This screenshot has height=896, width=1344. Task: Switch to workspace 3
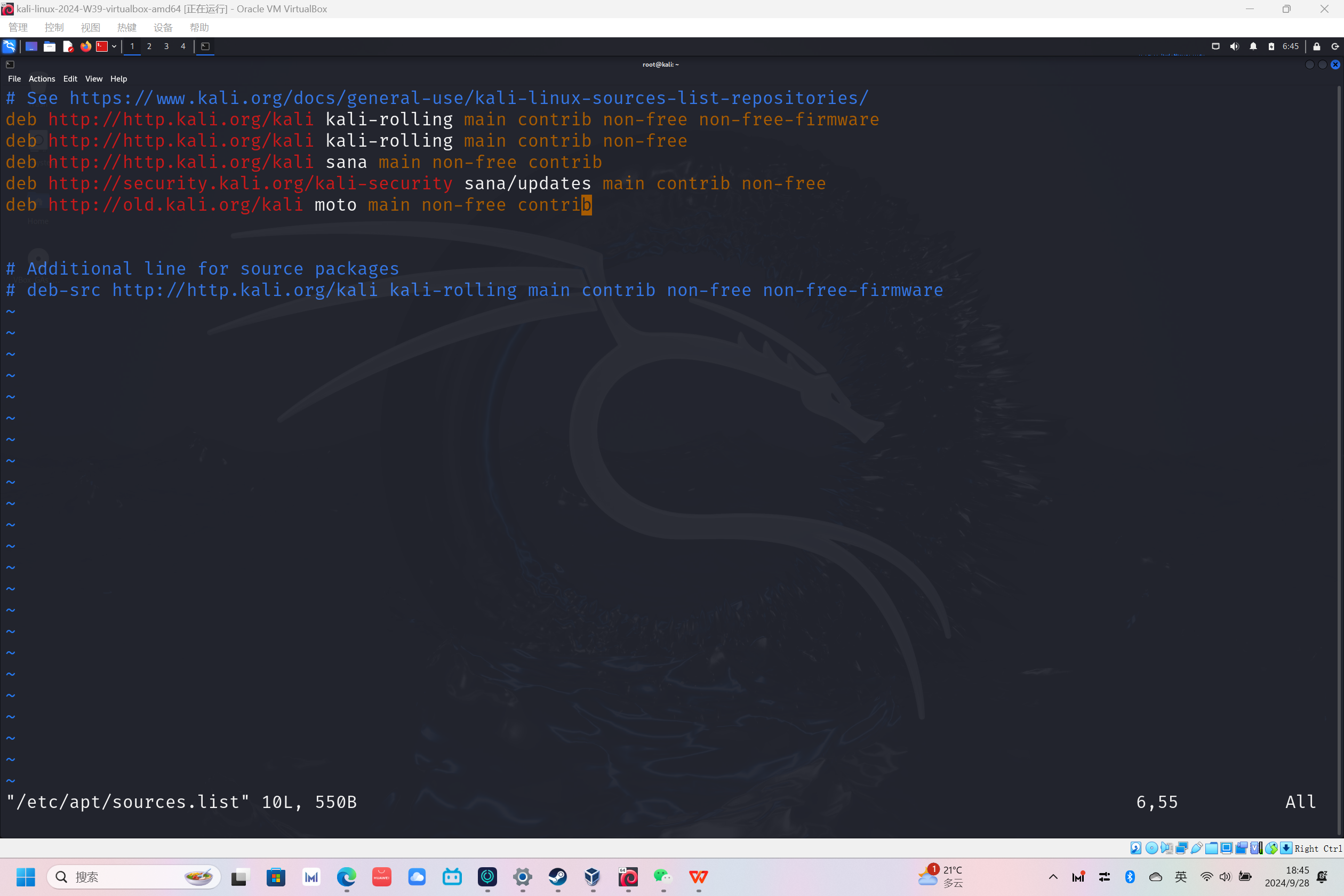coord(166,46)
